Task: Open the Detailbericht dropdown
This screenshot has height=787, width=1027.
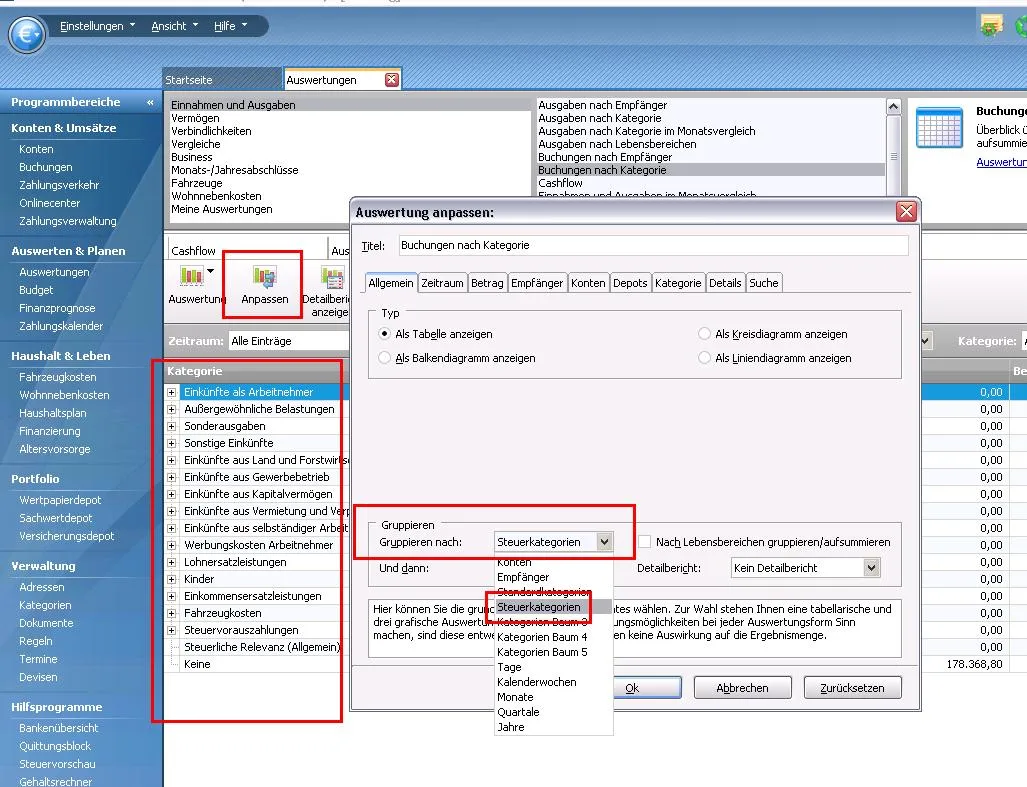Action: pos(871,568)
